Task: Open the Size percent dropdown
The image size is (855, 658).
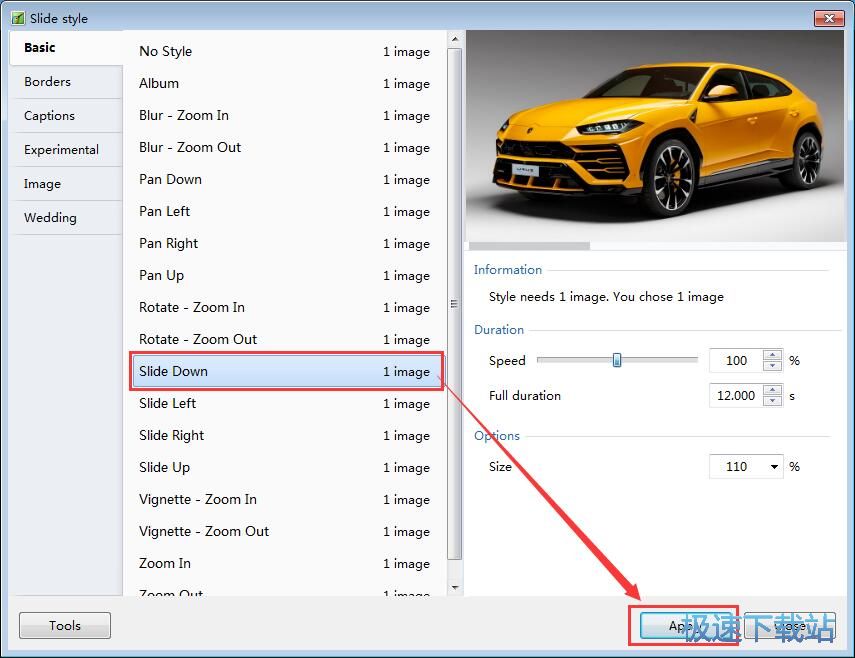Action: click(774, 467)
